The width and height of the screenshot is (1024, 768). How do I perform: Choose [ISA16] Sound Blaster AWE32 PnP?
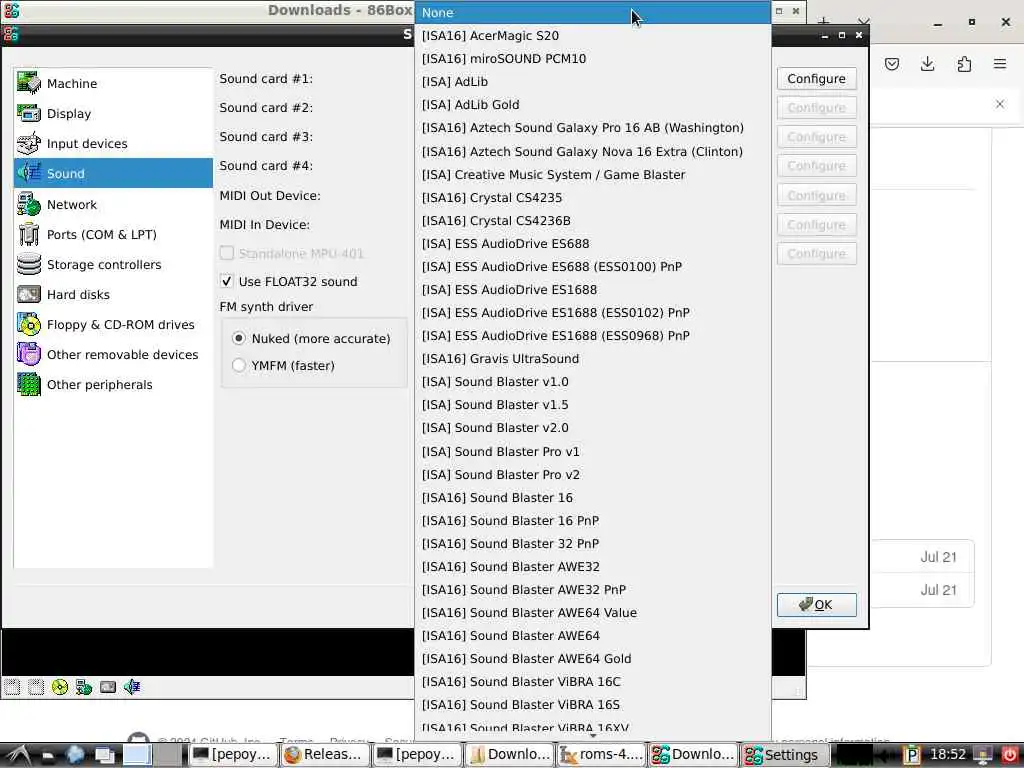[592, 590]
